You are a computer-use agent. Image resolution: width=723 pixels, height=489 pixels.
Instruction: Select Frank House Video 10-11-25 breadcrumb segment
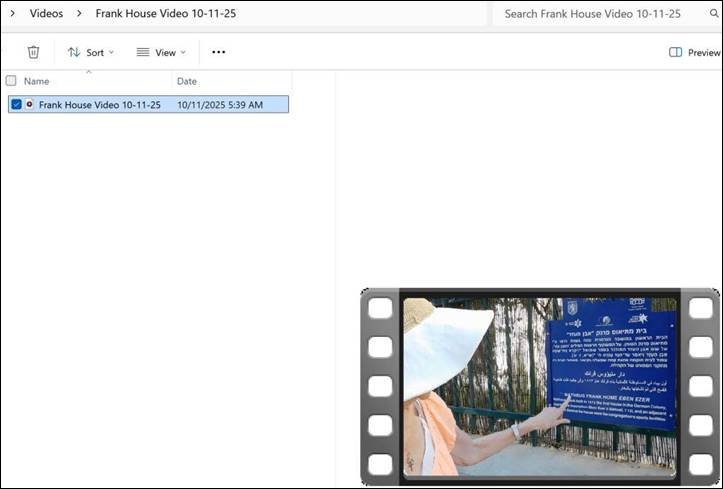coord(166,14)
